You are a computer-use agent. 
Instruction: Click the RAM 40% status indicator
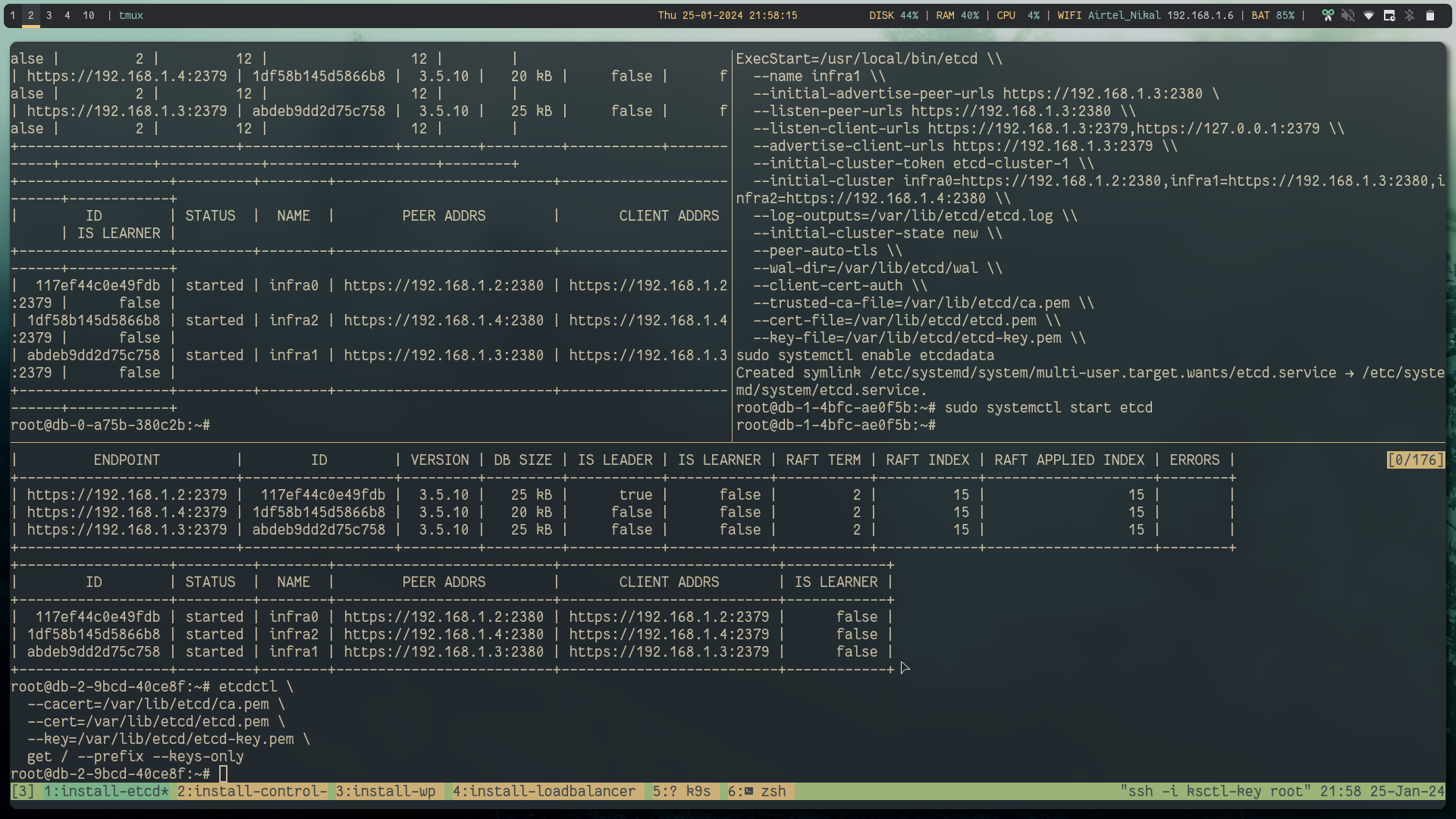957,15
